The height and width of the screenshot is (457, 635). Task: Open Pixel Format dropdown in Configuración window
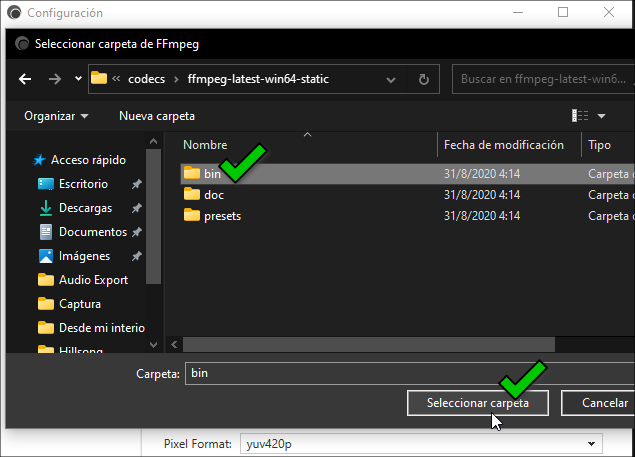coord(421,444)
